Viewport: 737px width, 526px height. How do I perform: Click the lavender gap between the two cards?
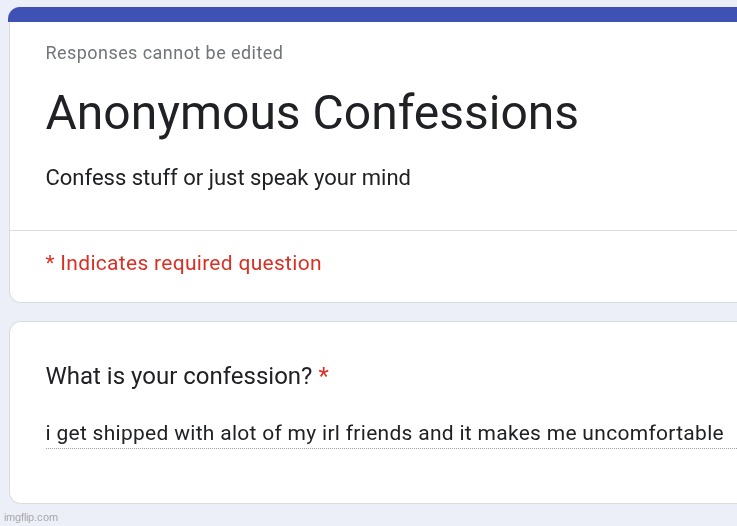coord(372,312)
